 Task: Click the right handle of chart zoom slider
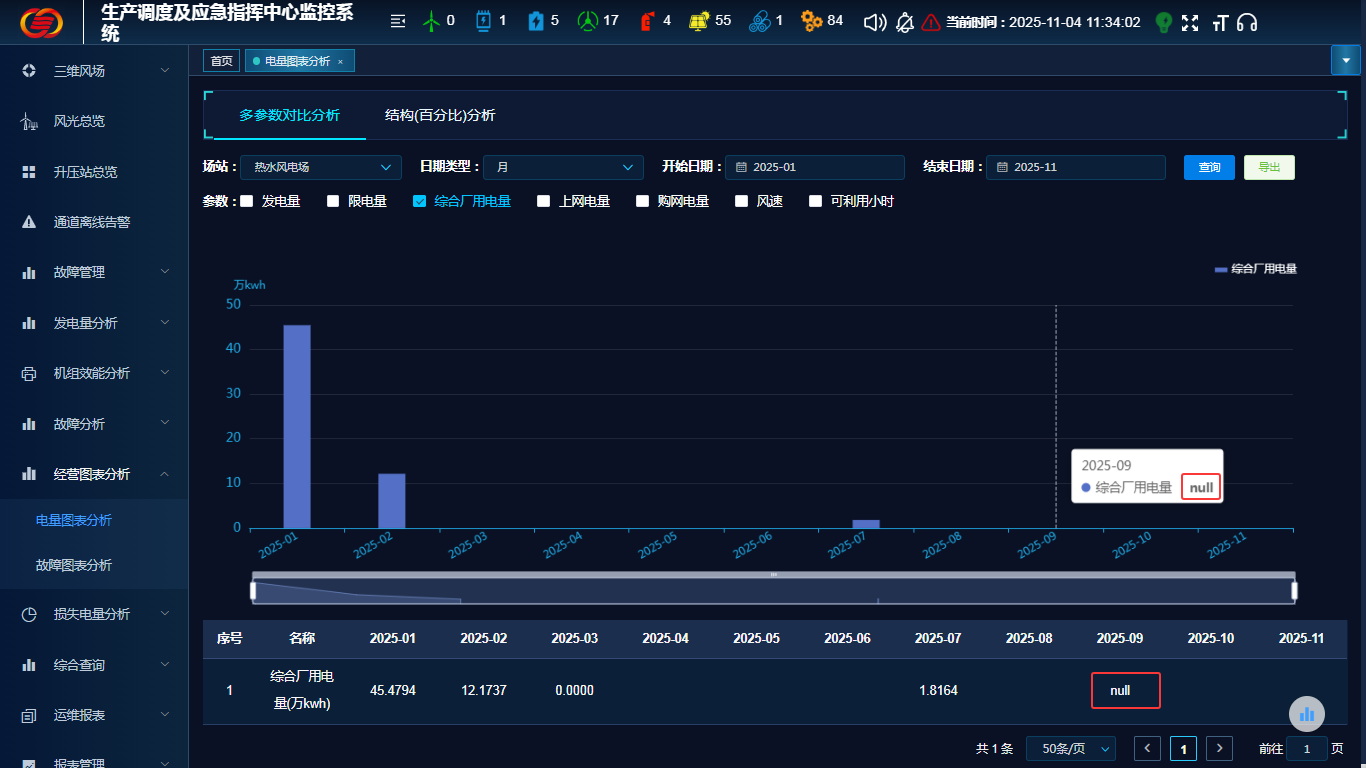coord(1294,591)
